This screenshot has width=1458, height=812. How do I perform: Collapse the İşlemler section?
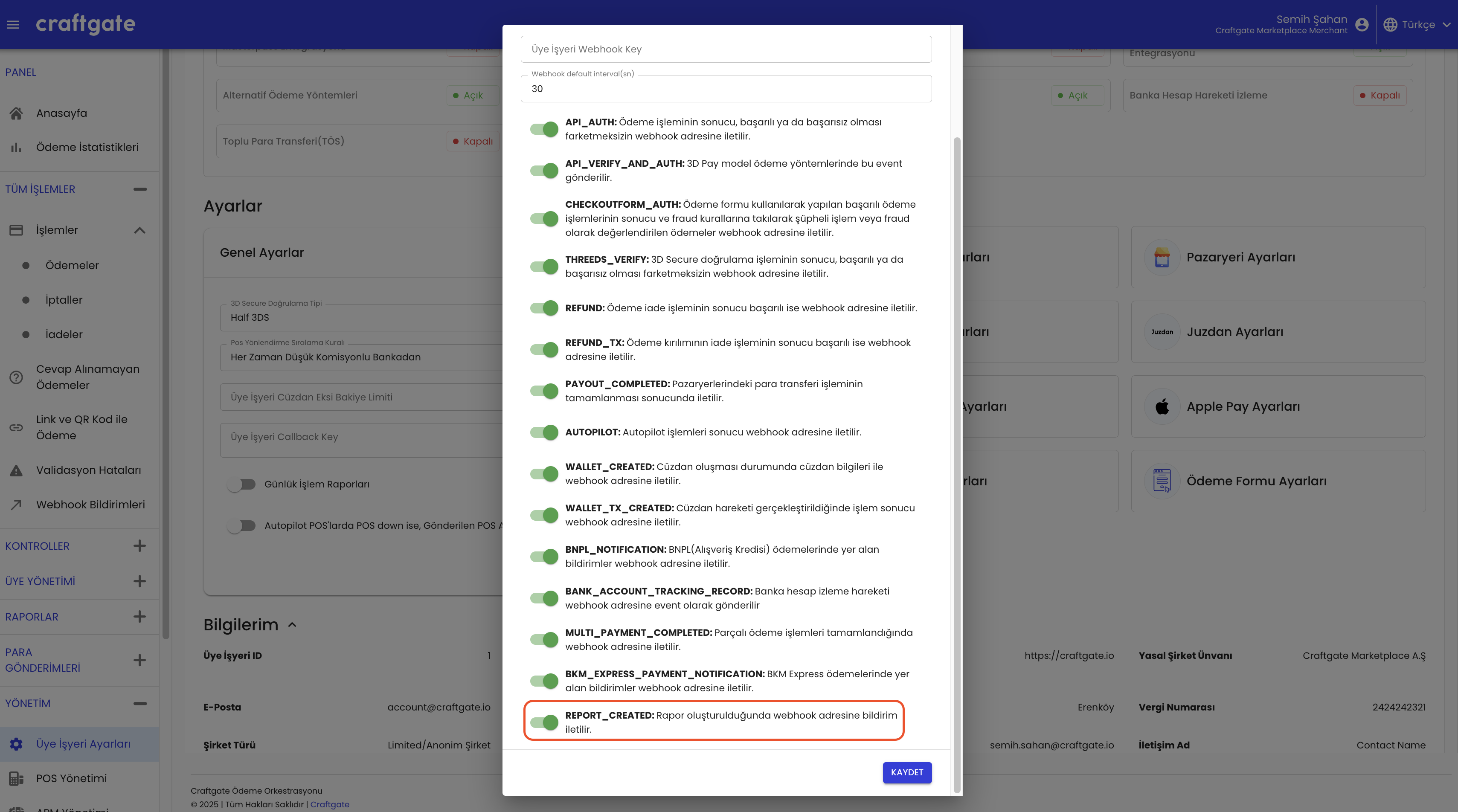point(139,230)
